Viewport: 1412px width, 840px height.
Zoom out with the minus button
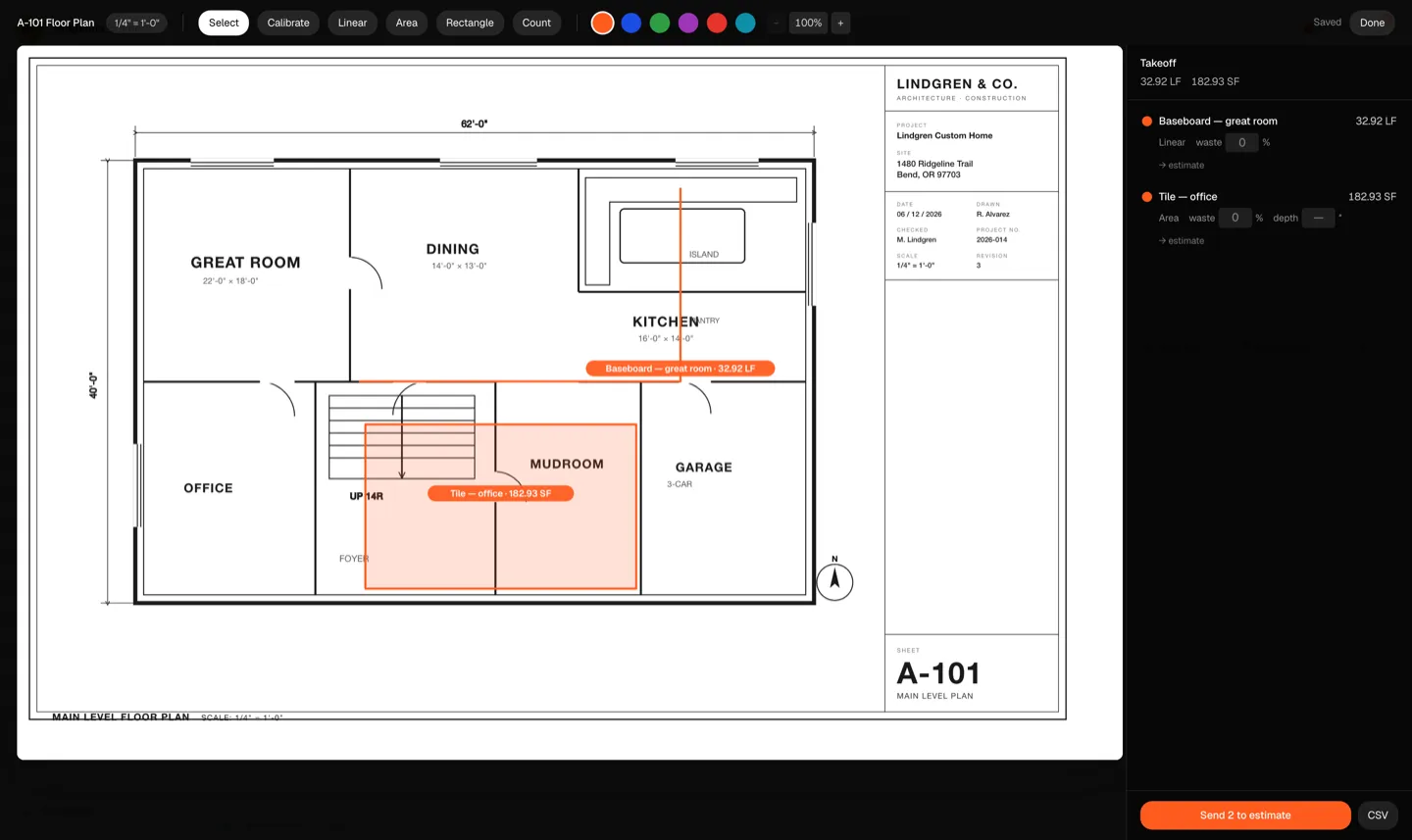pyautogui.click(x=777, y=23)
